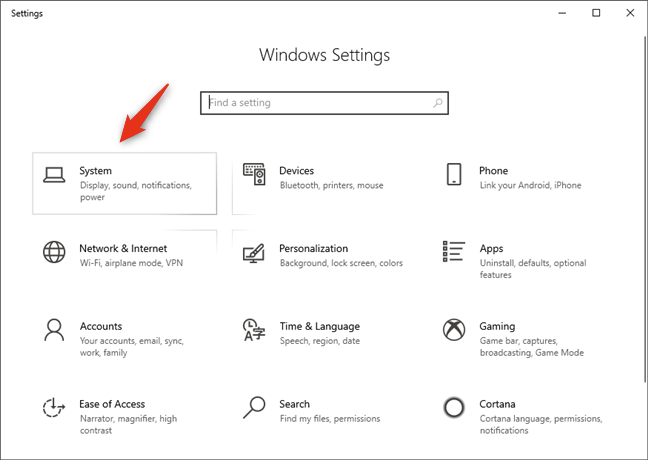Click 'Wi-Fi, airplane mode, VPN' description
The image size is (648, 460).
(131, 263)
